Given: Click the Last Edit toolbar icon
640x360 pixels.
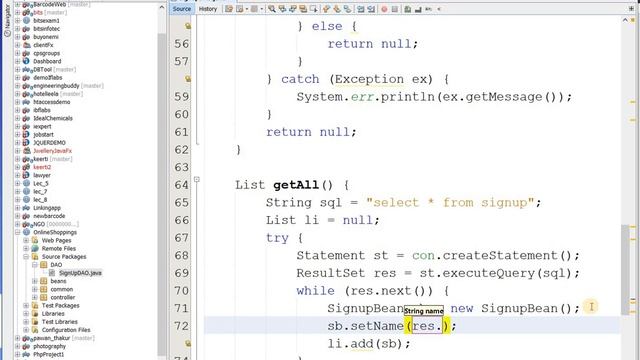Looking at the screenshot, I should pyautogui.click(x=229, y=9).
